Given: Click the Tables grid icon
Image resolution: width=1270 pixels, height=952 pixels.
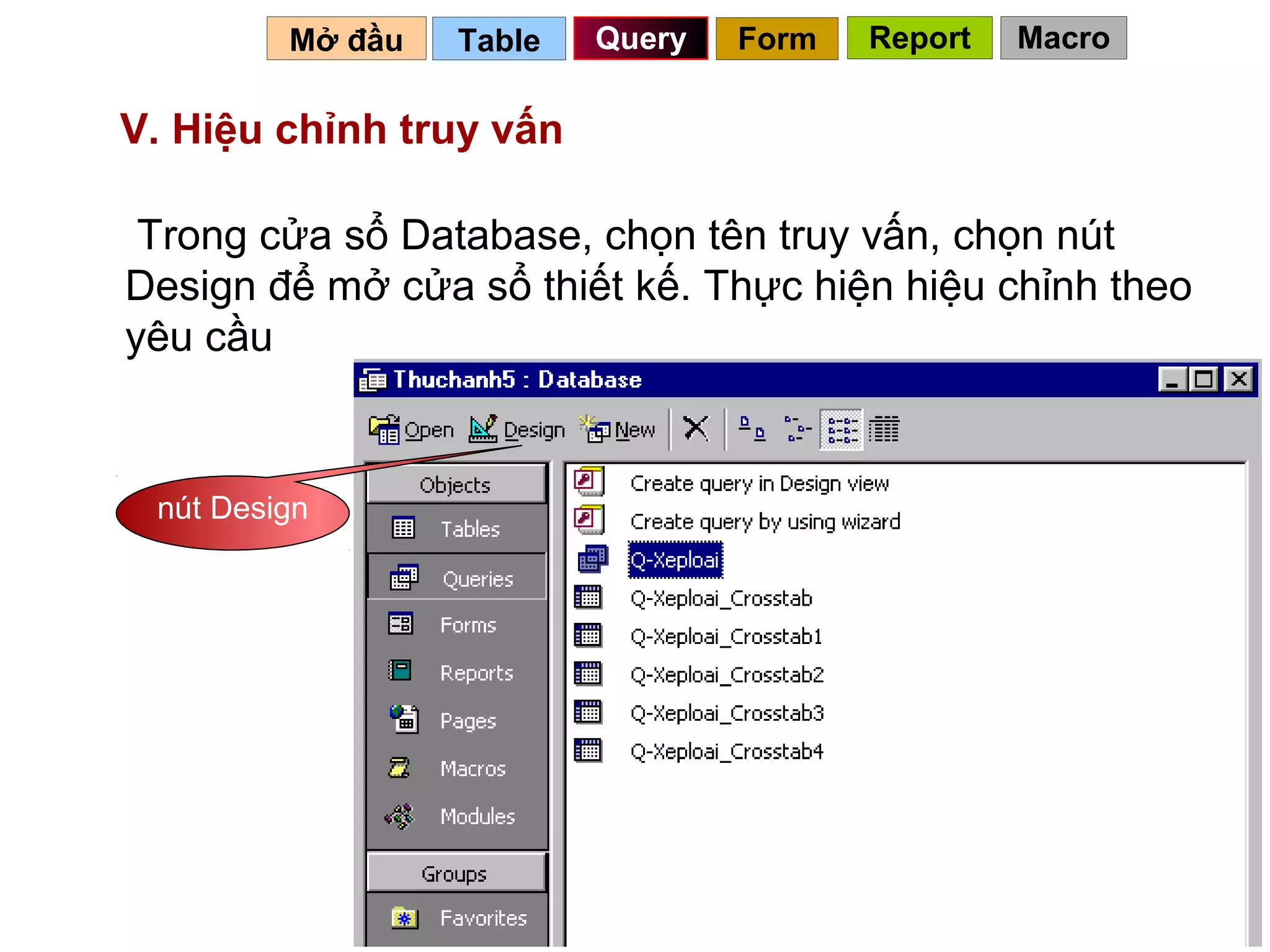Looking at the screenshot, I should coord(403,528).
